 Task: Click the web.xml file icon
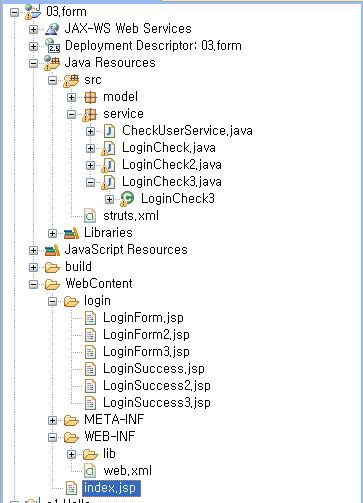point(90,471)
